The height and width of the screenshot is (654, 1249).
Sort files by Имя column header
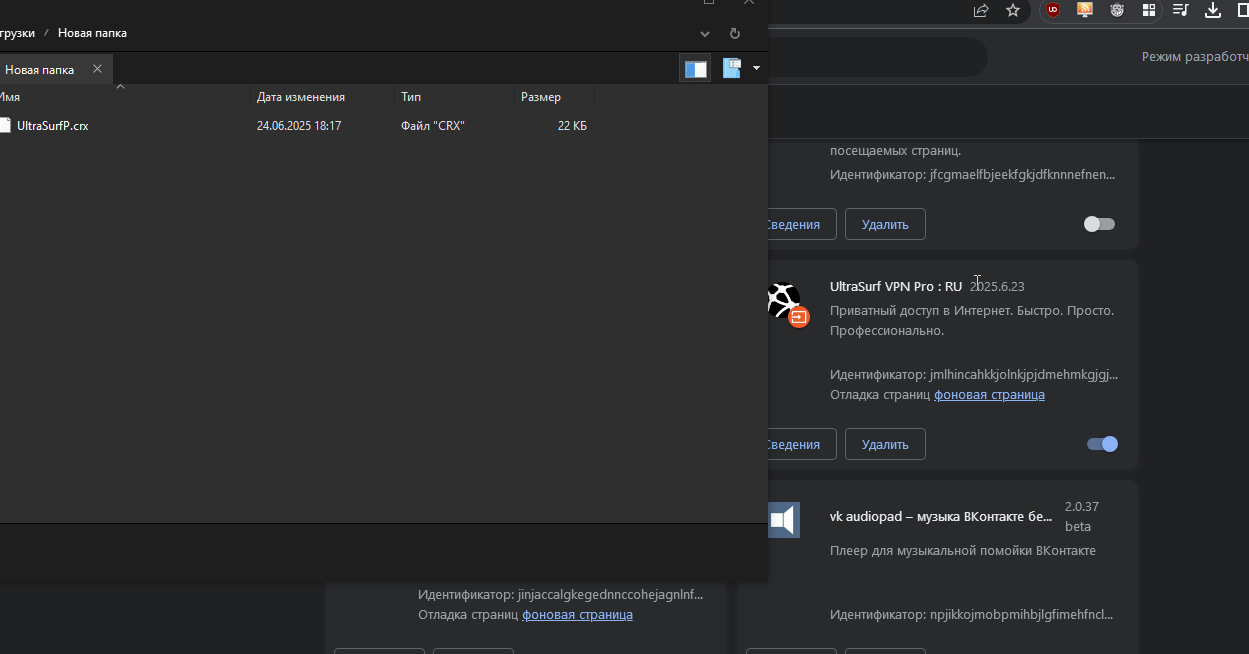point(124,97)
